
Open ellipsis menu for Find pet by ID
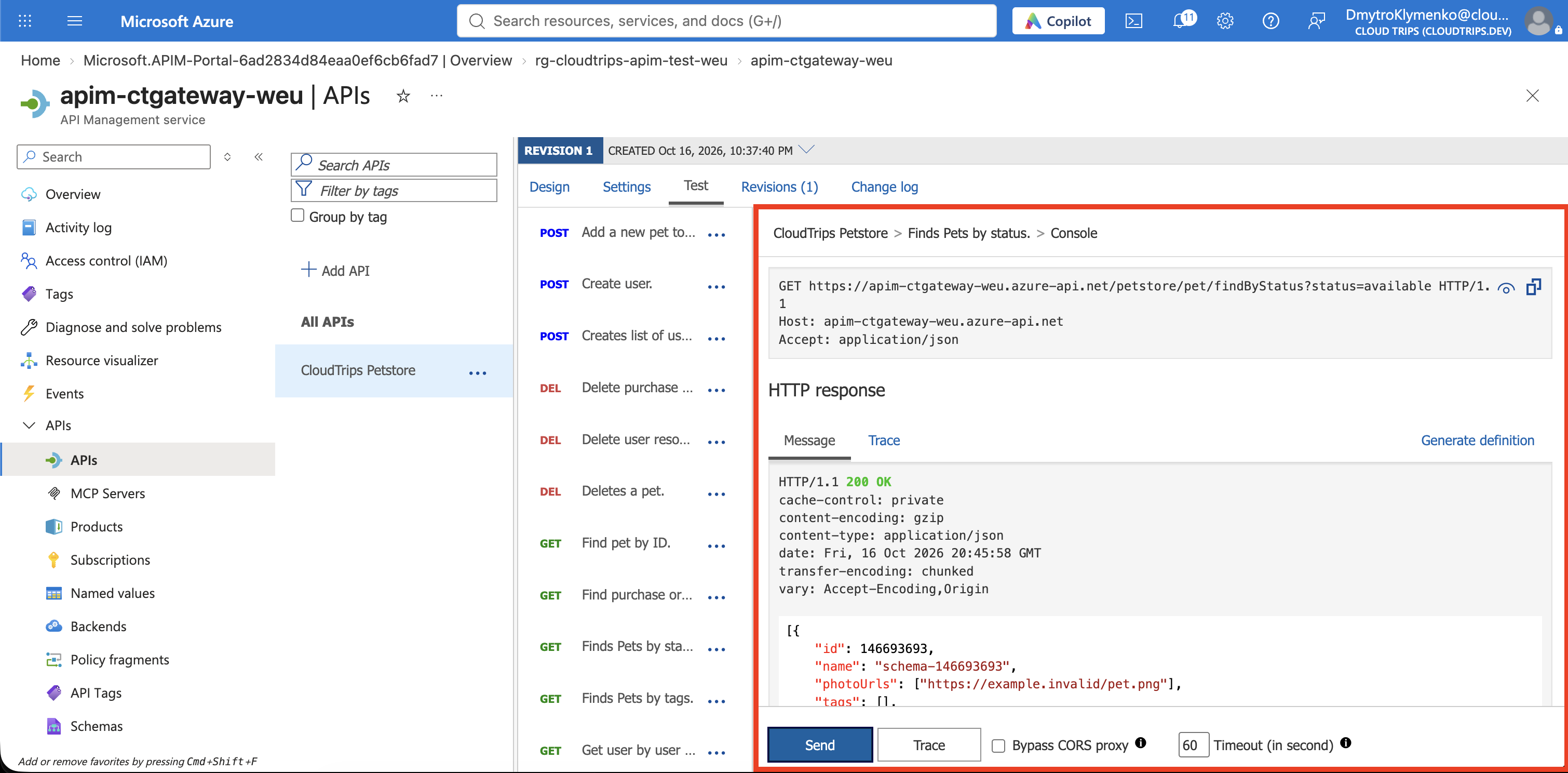click(717, 546)
